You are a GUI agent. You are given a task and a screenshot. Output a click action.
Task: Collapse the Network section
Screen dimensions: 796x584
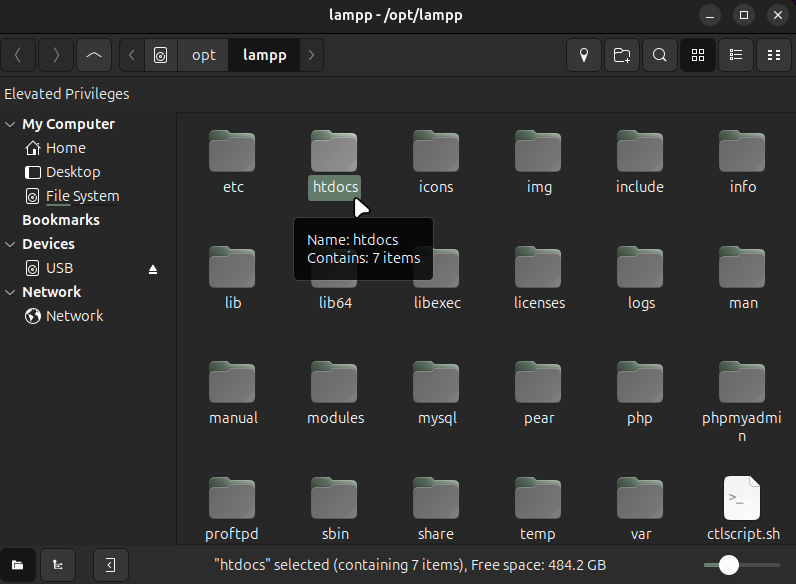[x=10, y=292]
